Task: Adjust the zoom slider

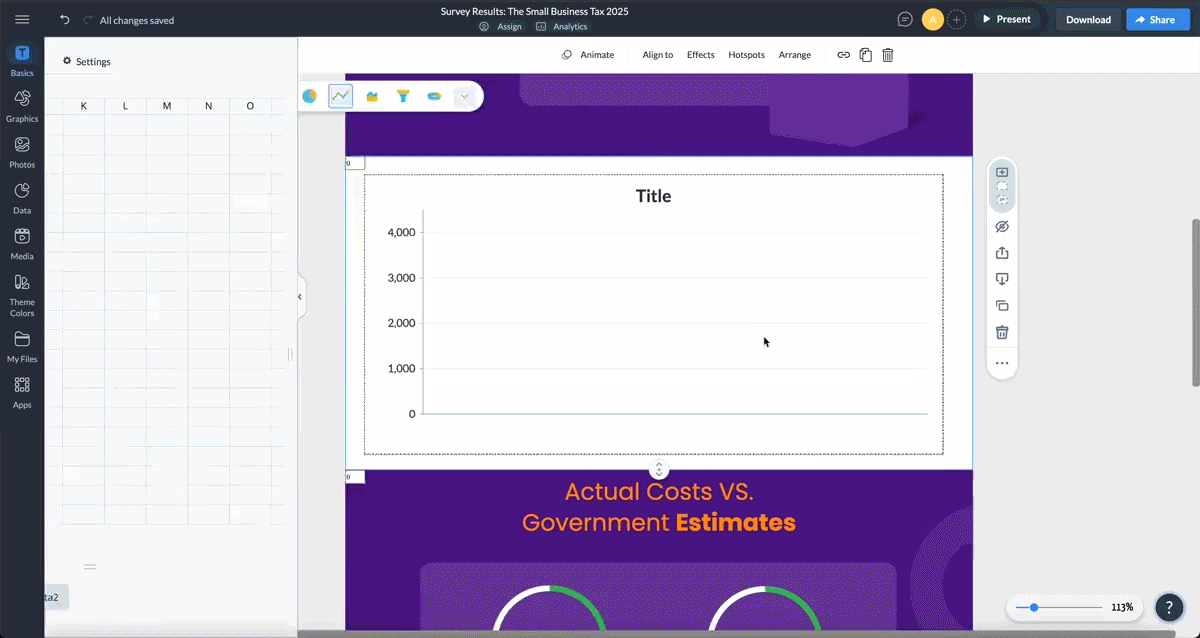Action: click(1034, 606)
